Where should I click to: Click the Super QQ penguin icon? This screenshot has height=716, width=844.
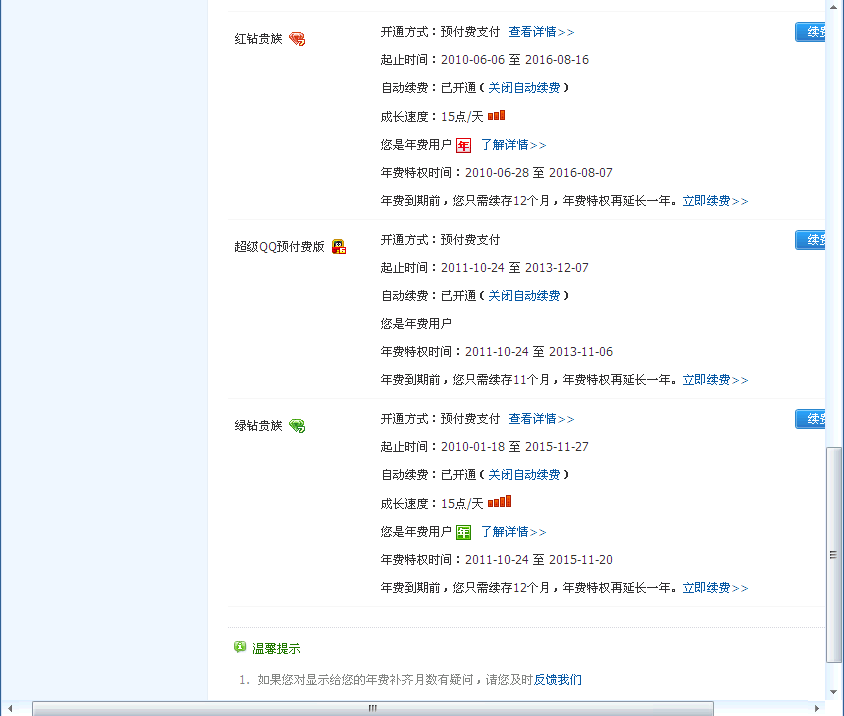click(x=339, y=247)
